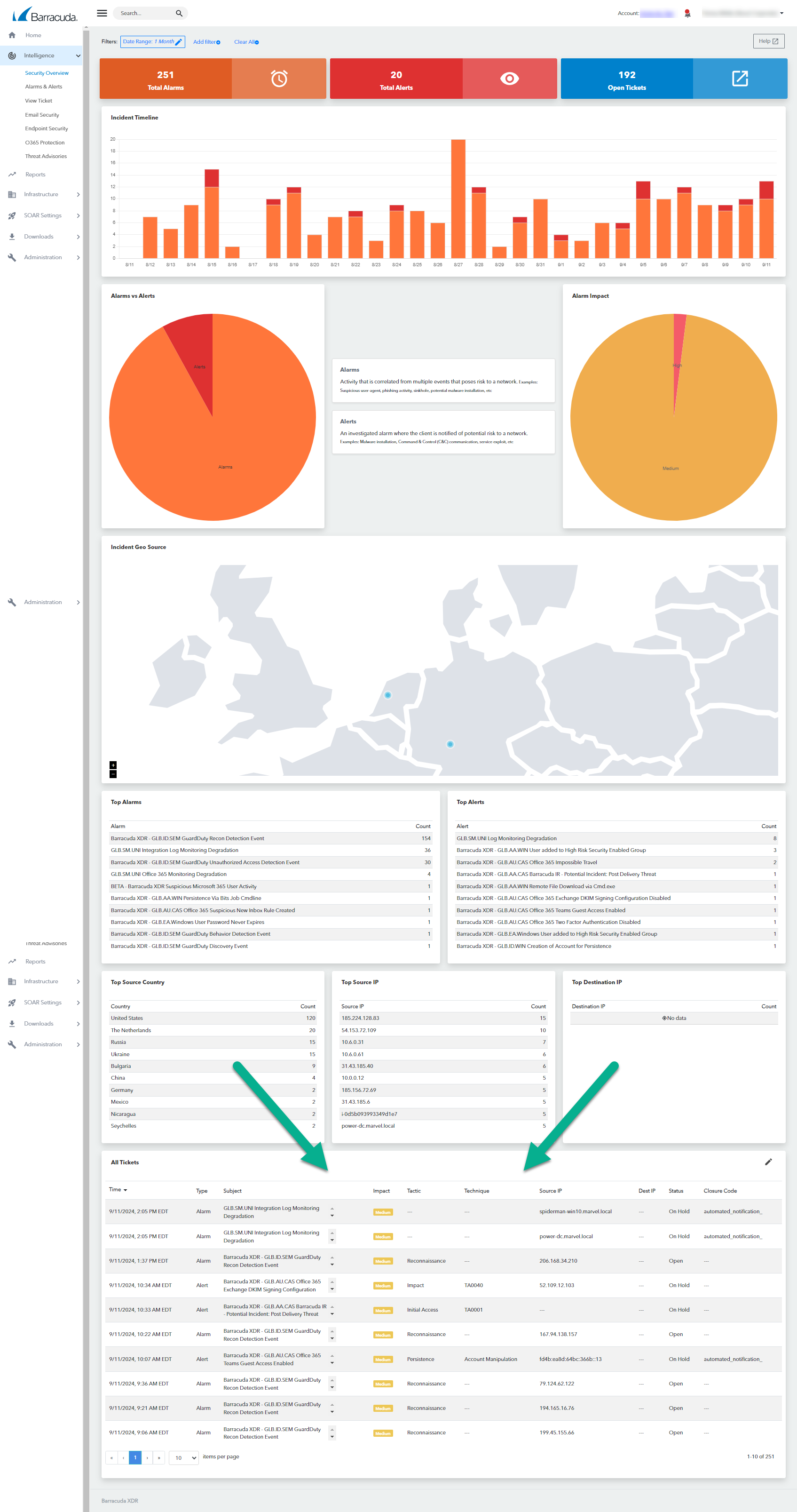Image resolution: width=797 pixels, height=1512 pixels.
Task: Sort tickets by Time column
Action: (x=118, y=1190)
